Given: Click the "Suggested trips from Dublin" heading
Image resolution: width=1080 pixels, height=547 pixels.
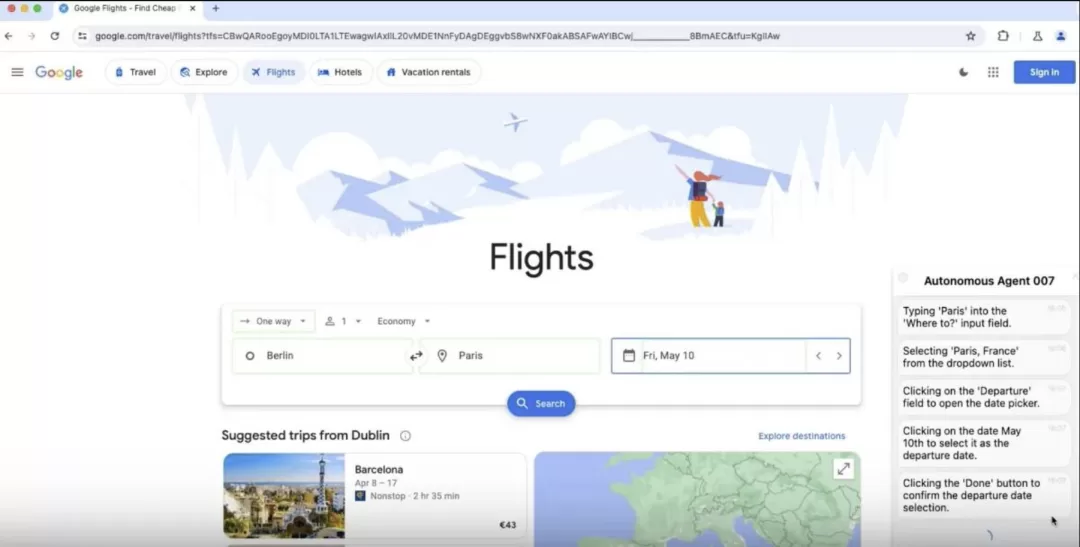Looking at the screenshot, I should pos(305,435).
